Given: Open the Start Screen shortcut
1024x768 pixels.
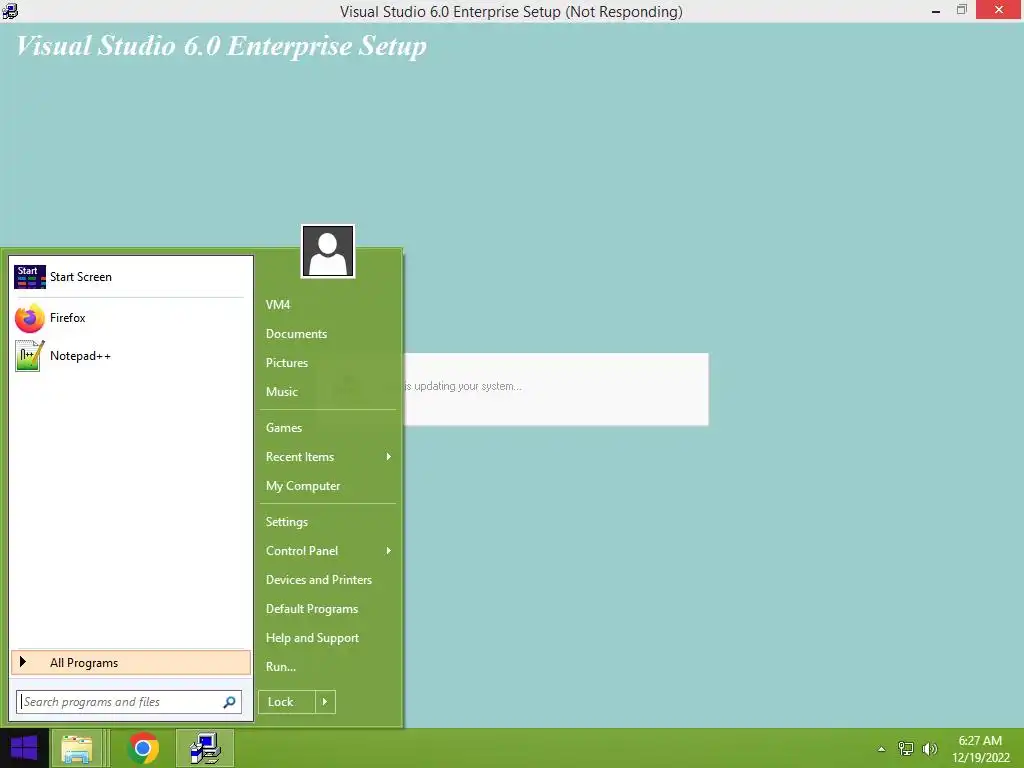Looking at the screenshot, I should pos(131,277).
